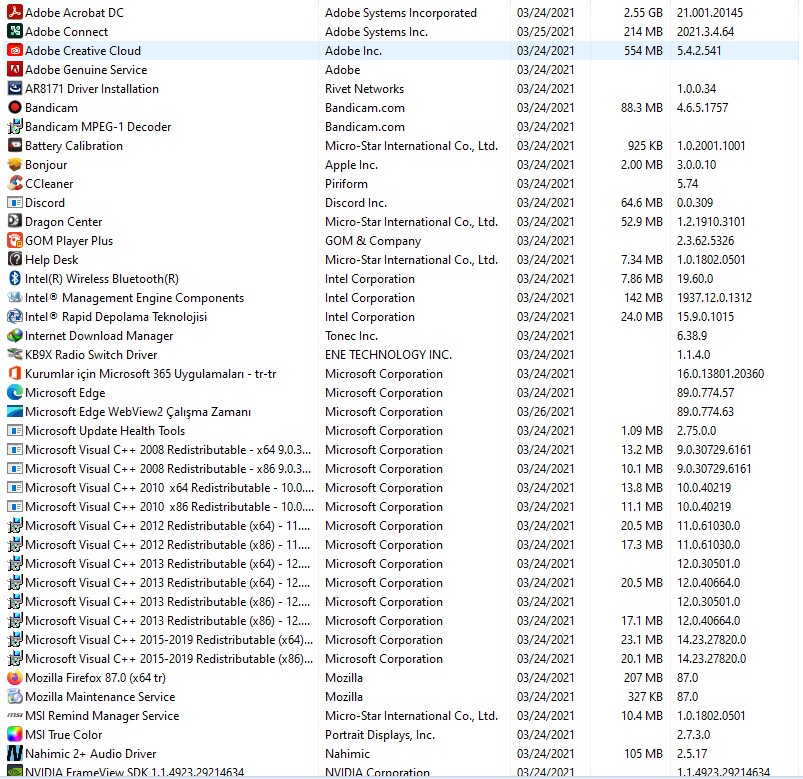Click version 4.6.5.1757 cell
This screenshot has width=803, height=779.
click(x=702, y=108)
